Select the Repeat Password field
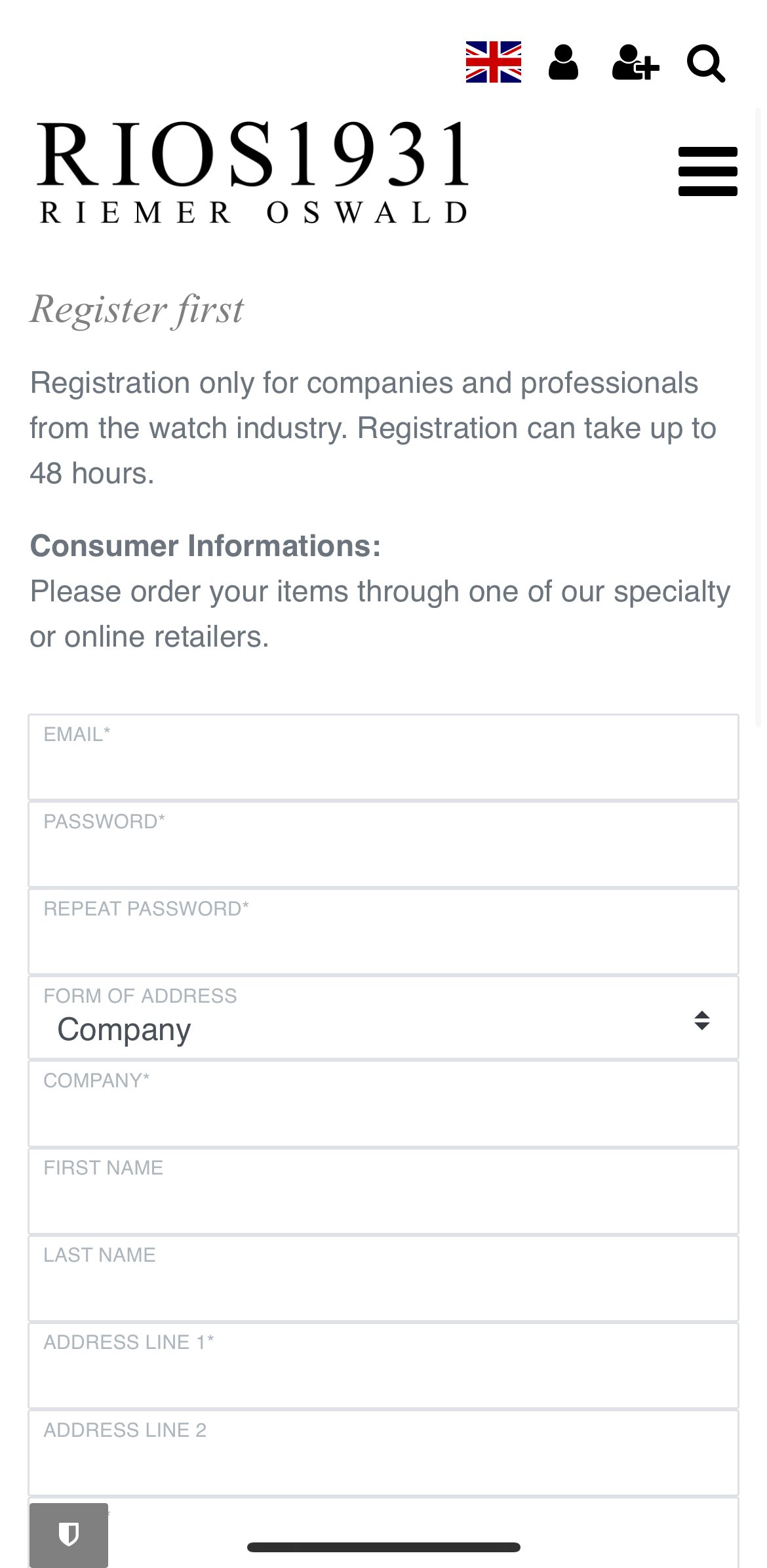The image size is (767, 1568). (383, 931)
